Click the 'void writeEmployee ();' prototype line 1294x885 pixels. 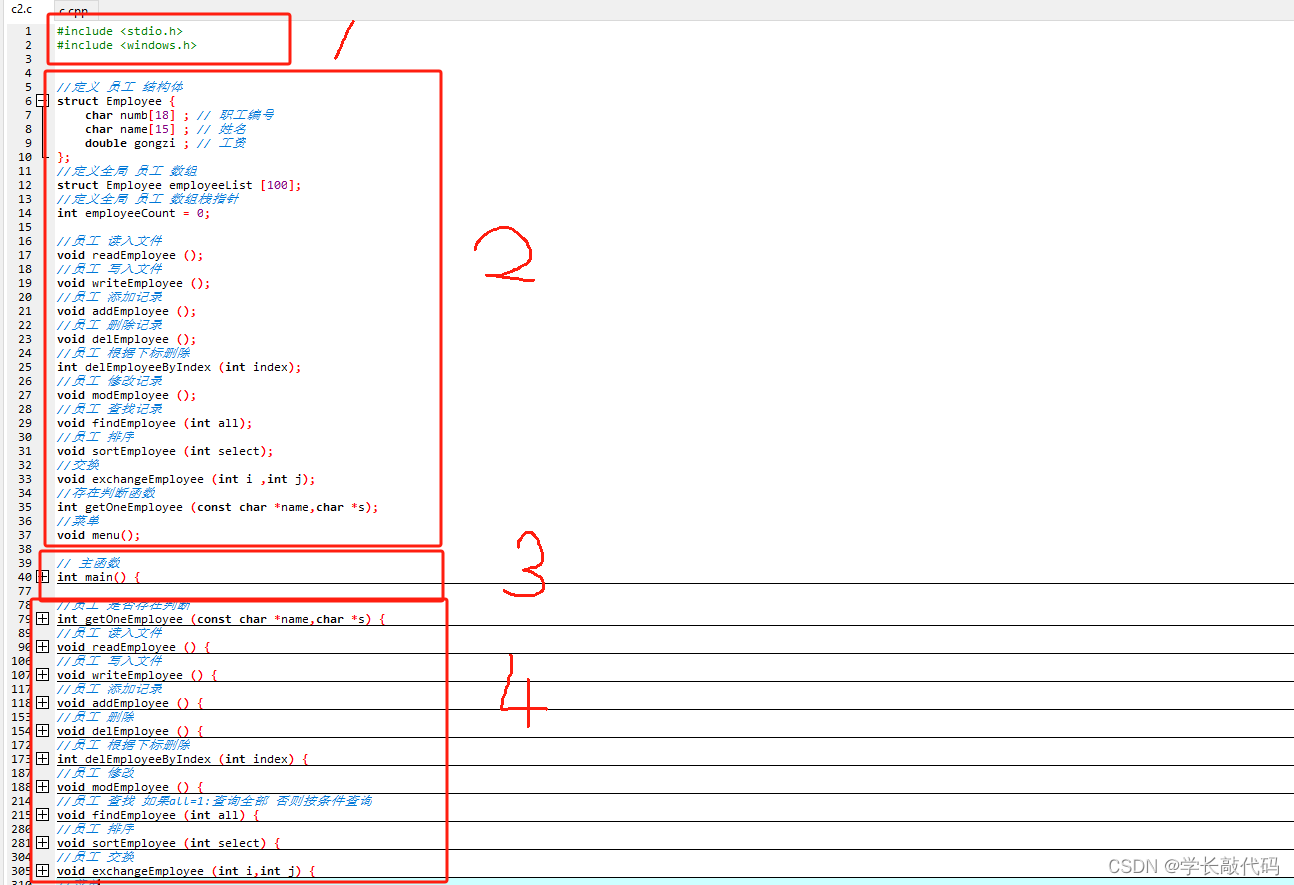(x=134, y=283)
